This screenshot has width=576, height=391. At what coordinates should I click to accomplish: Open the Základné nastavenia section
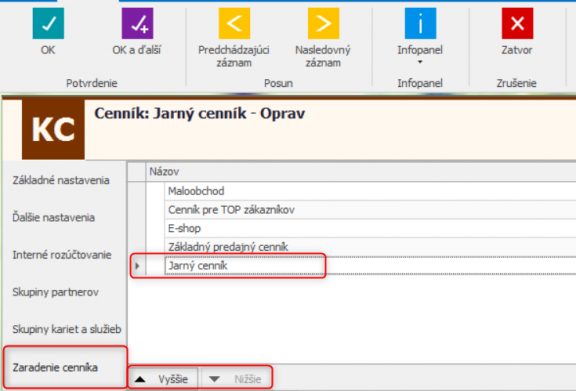tap(61, 180)
